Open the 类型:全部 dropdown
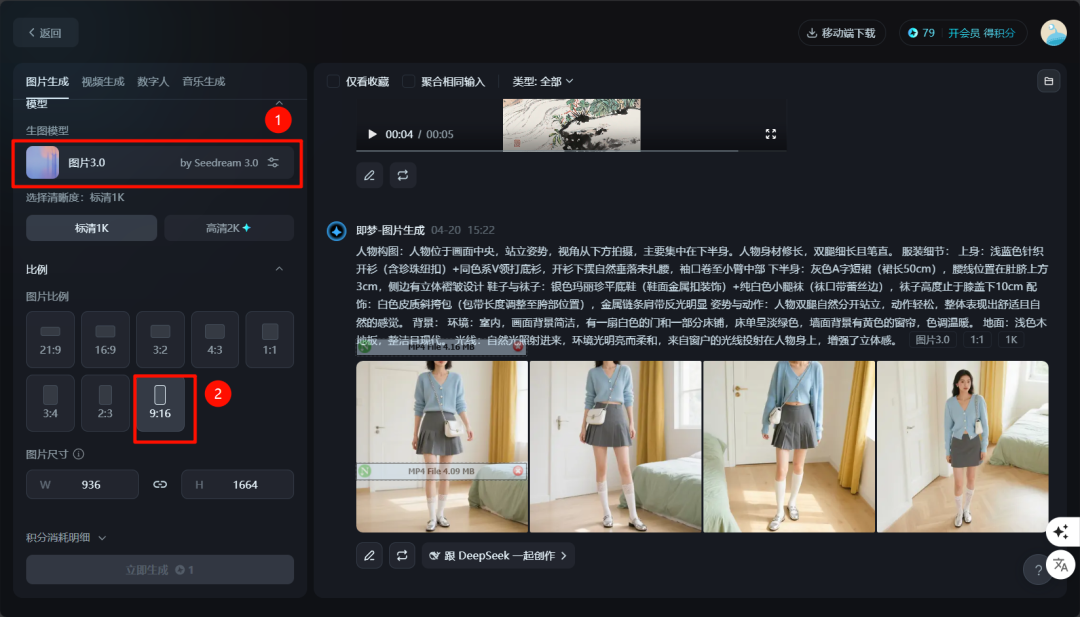 [x=547, y=81]
